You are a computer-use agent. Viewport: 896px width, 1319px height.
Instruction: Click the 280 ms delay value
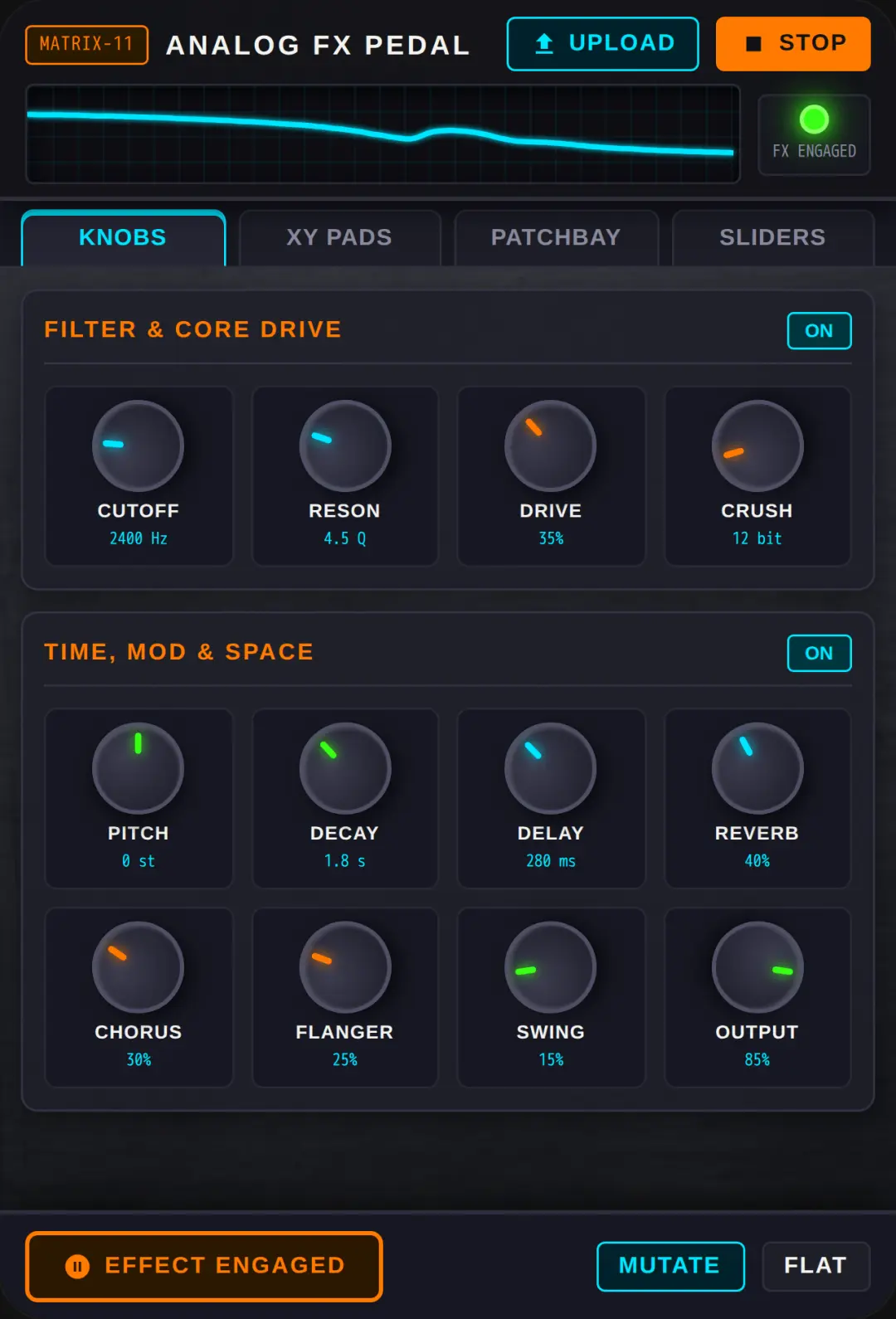(x=551, y=862)
